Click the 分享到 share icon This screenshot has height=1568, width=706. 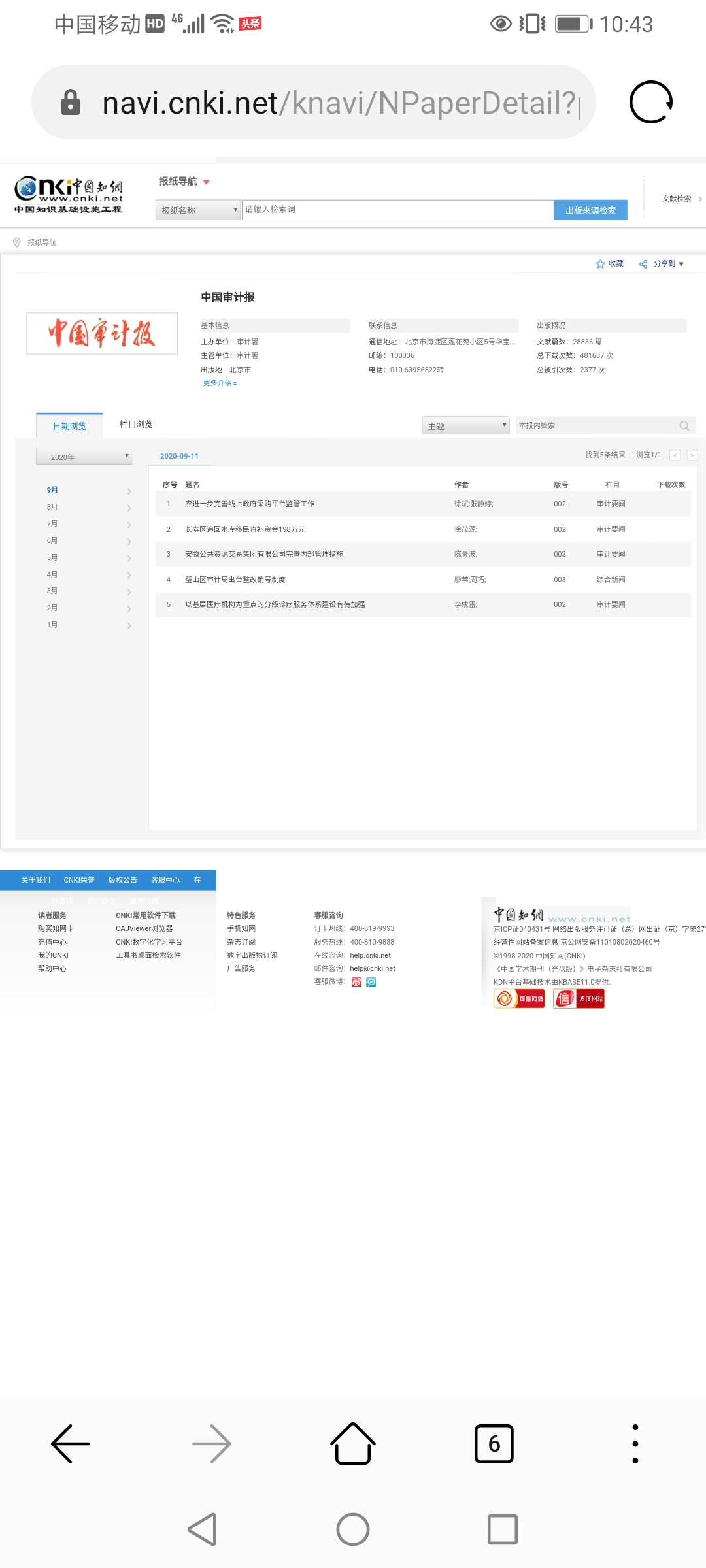pos(643,264)
